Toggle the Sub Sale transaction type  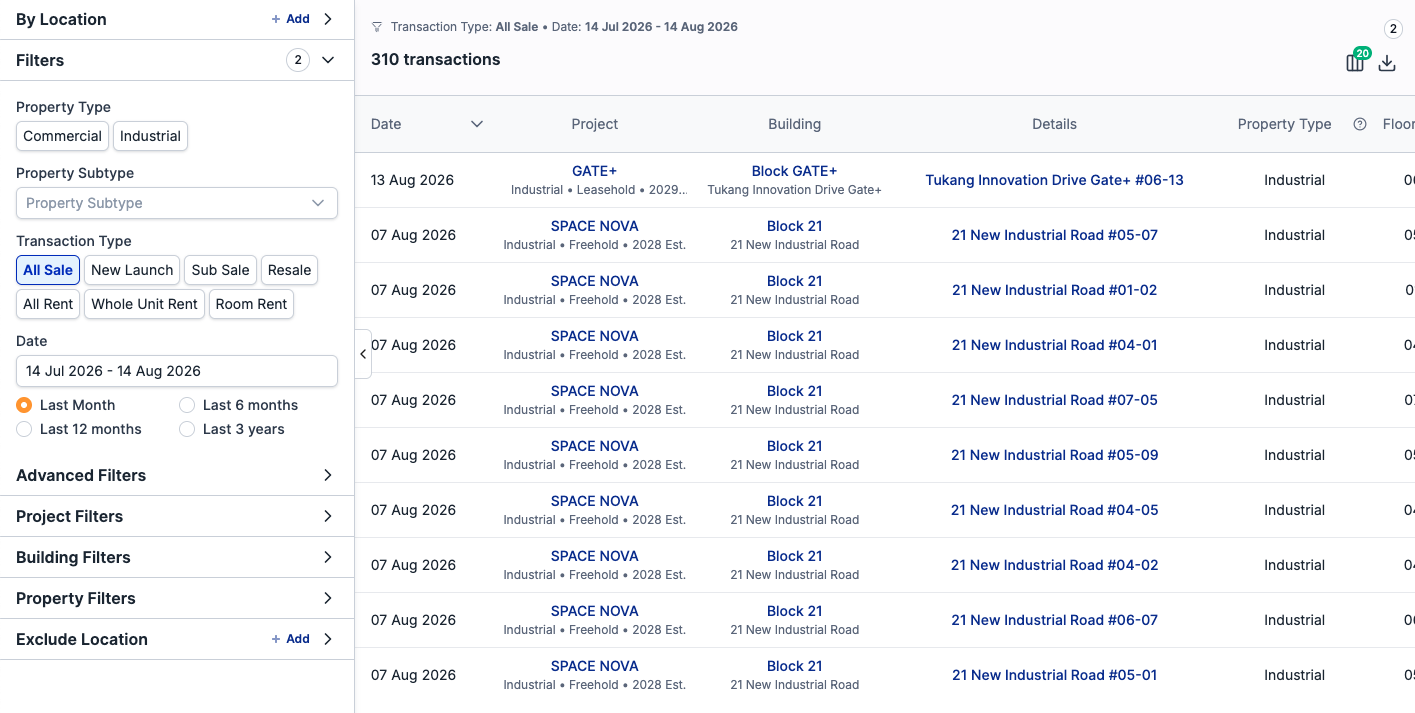click(x=220, y=270)
